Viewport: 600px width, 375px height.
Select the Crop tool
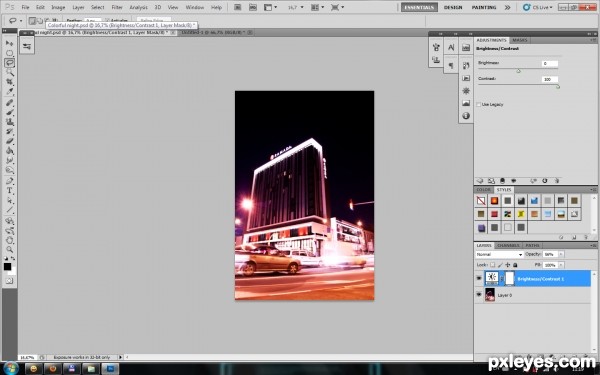[9, 82]
